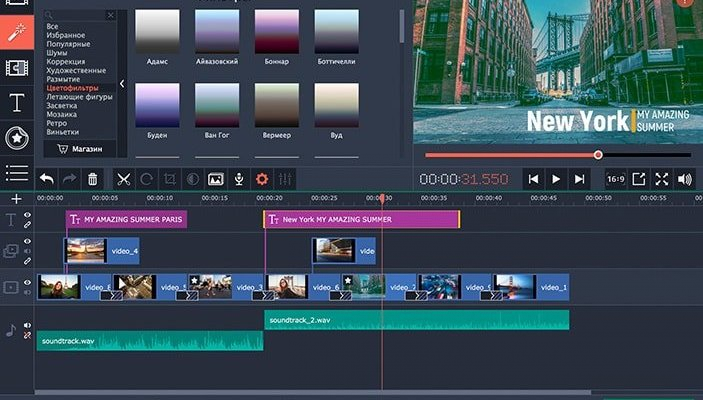The height and width of the screenshot is (400, 703).
Task: Toggle visibility eye on titles track
Action: coord(27,214)
